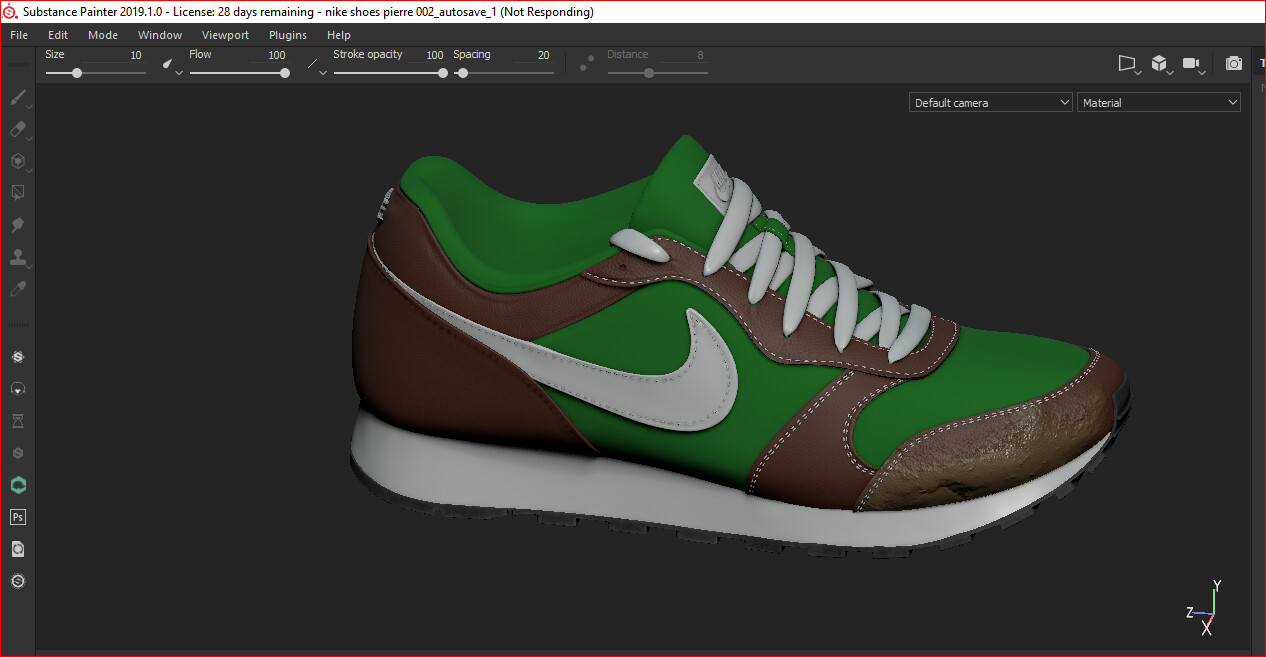Select the Projection tool cube icon

click(x=17, y=161)
